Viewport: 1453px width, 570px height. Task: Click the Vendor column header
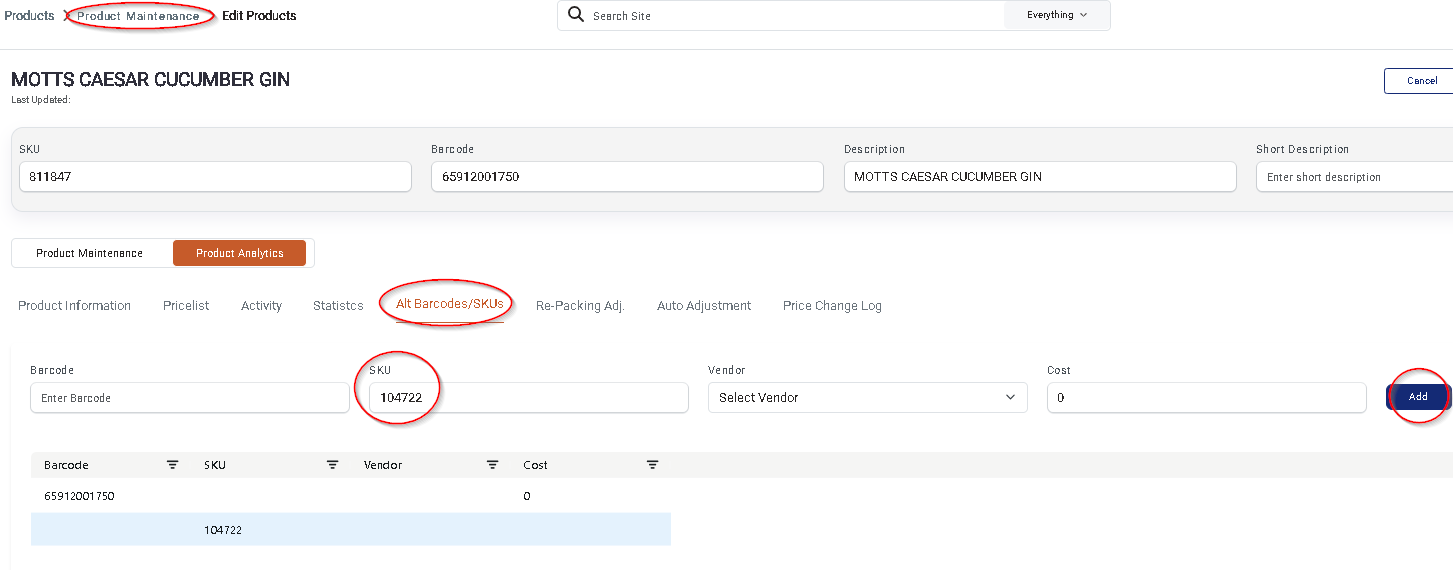[x=383, y=465]
